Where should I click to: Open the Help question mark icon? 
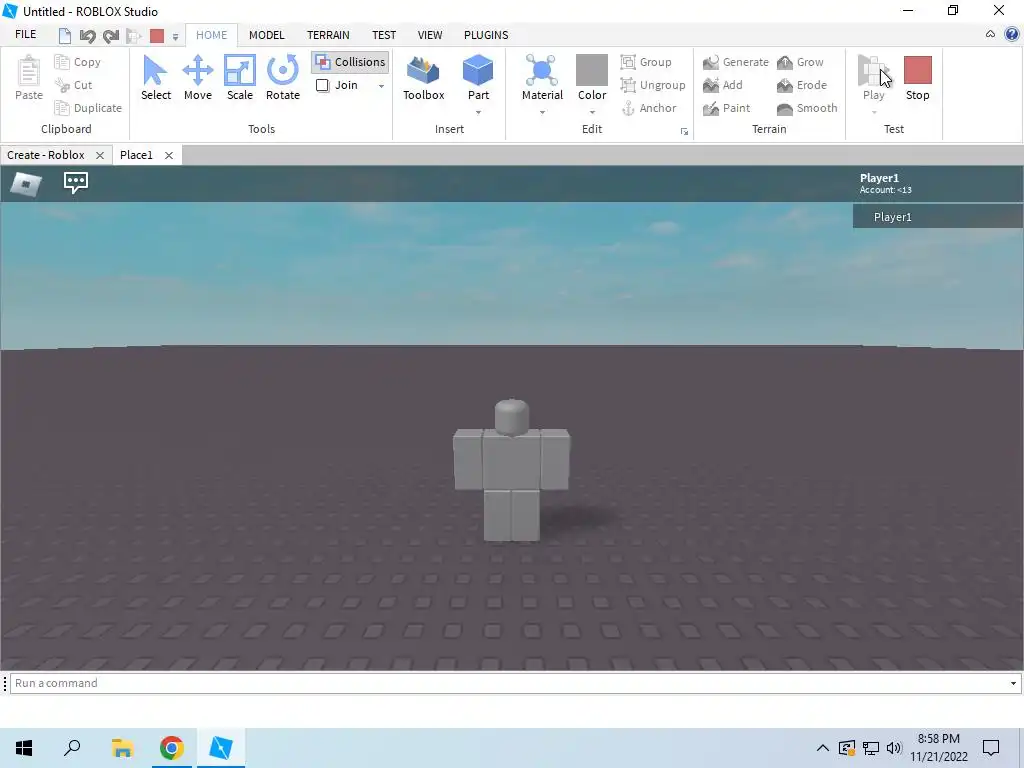click(x=1012, y=34)
